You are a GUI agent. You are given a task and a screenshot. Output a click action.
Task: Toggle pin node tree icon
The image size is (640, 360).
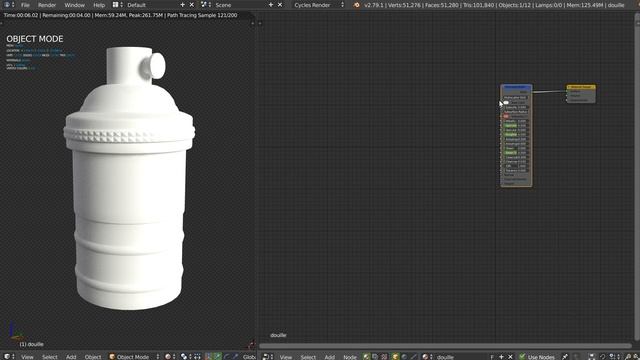click(565, 357)
